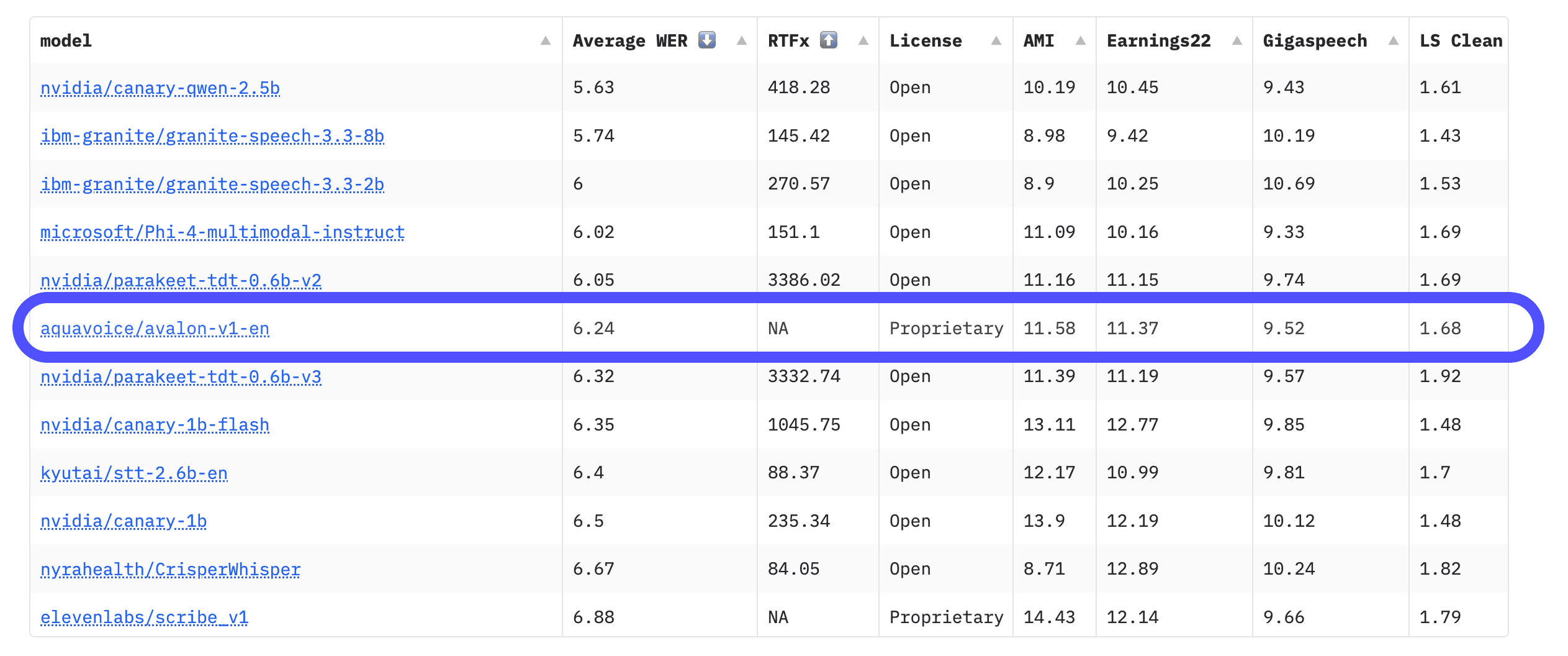
Task: Sort the table by License triangle
Action: [x=996, y=41]
